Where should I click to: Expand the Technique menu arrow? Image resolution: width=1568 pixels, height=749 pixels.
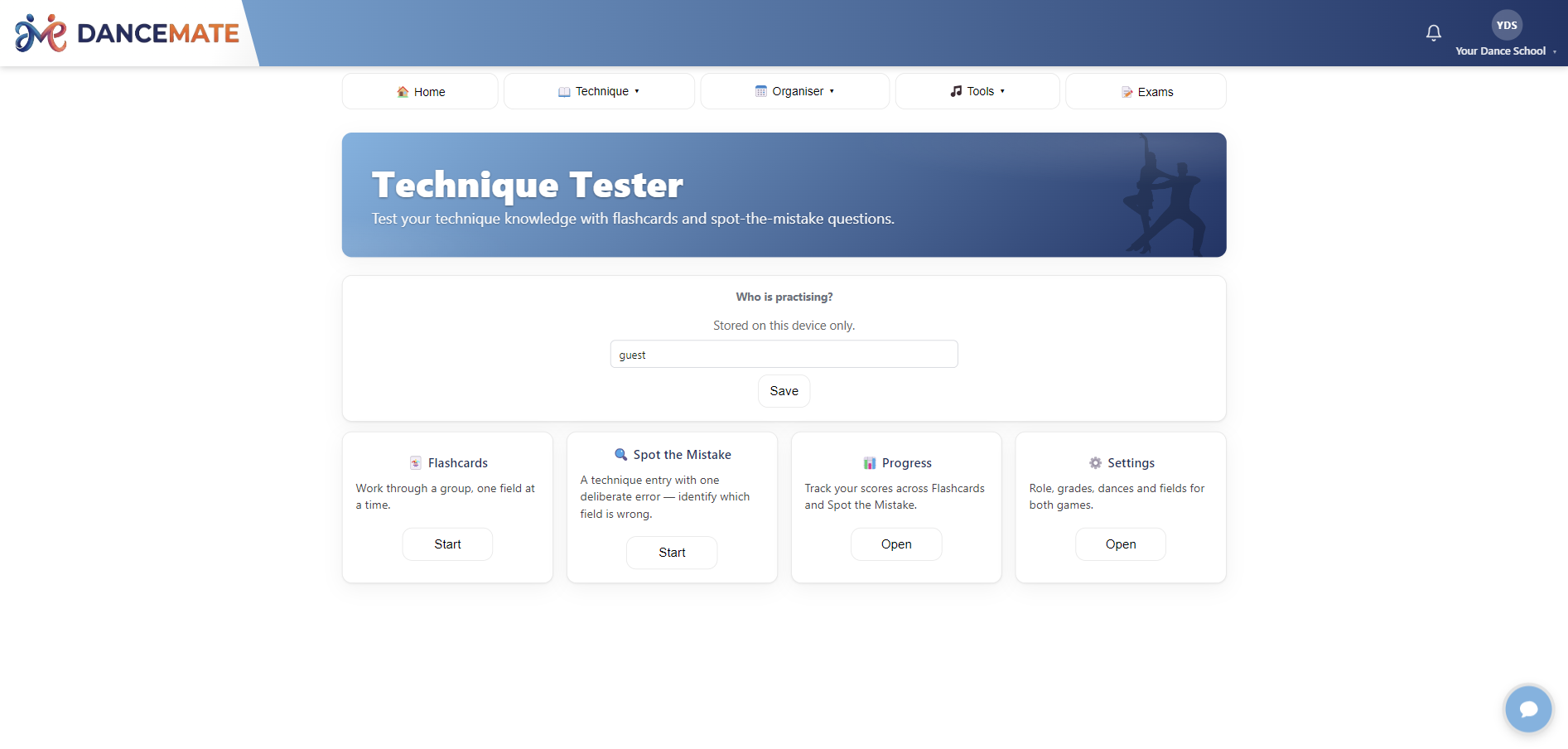pyautogui.click(x=637, y=91)
